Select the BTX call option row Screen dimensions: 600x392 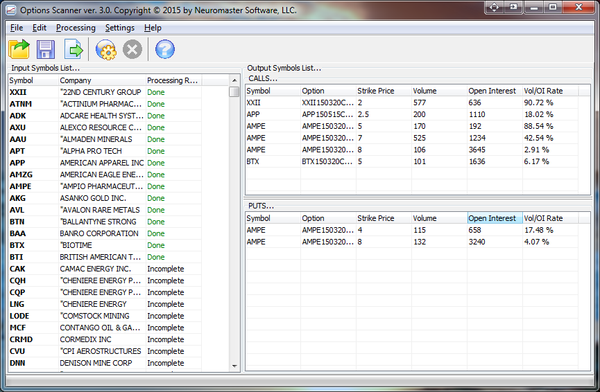(x=412, y=162)
